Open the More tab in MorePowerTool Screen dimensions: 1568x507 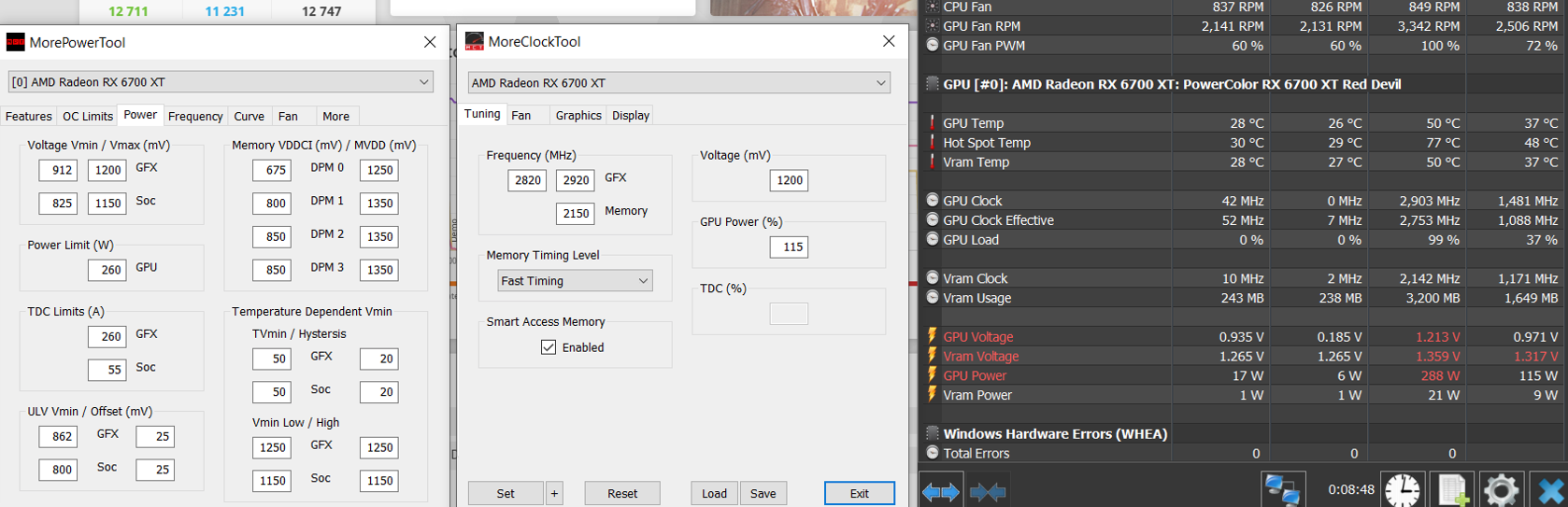[x=336, y=117]
